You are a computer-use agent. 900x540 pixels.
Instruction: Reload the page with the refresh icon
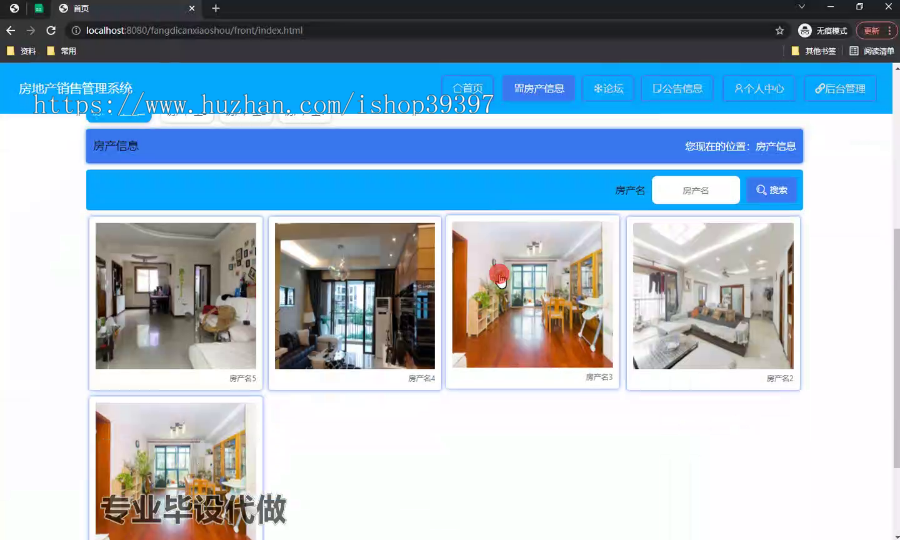tap(51, 30)
